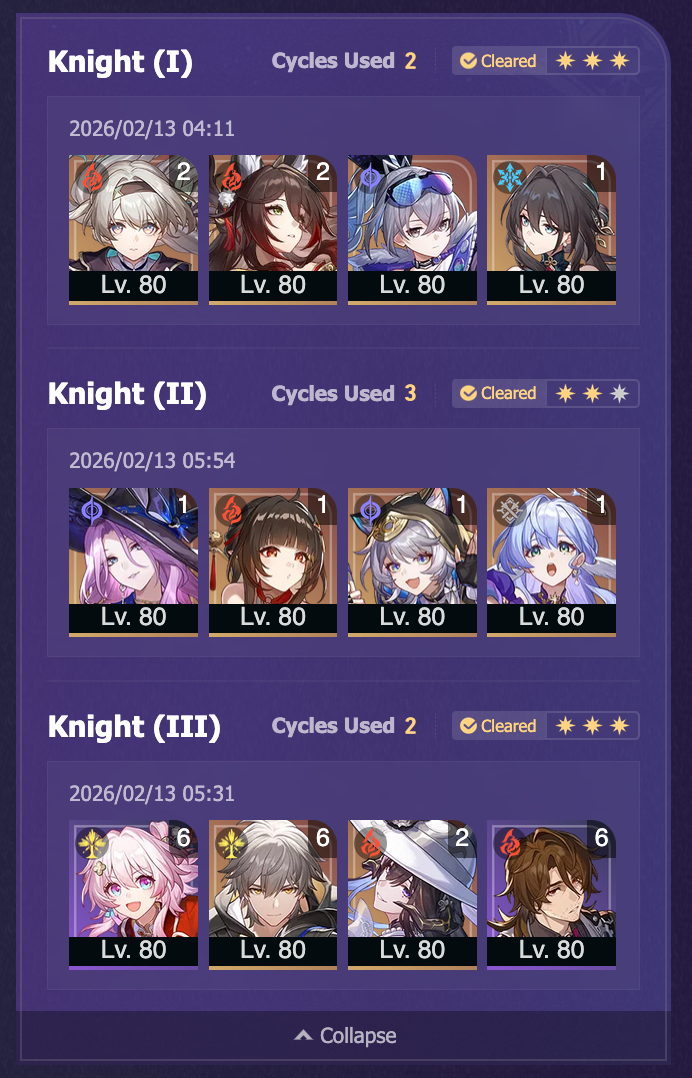Viewport: 692px width, 1078px height.
Task: Open pink-haired March 7th portrait in Knight (III)
Action: (133, 894)
